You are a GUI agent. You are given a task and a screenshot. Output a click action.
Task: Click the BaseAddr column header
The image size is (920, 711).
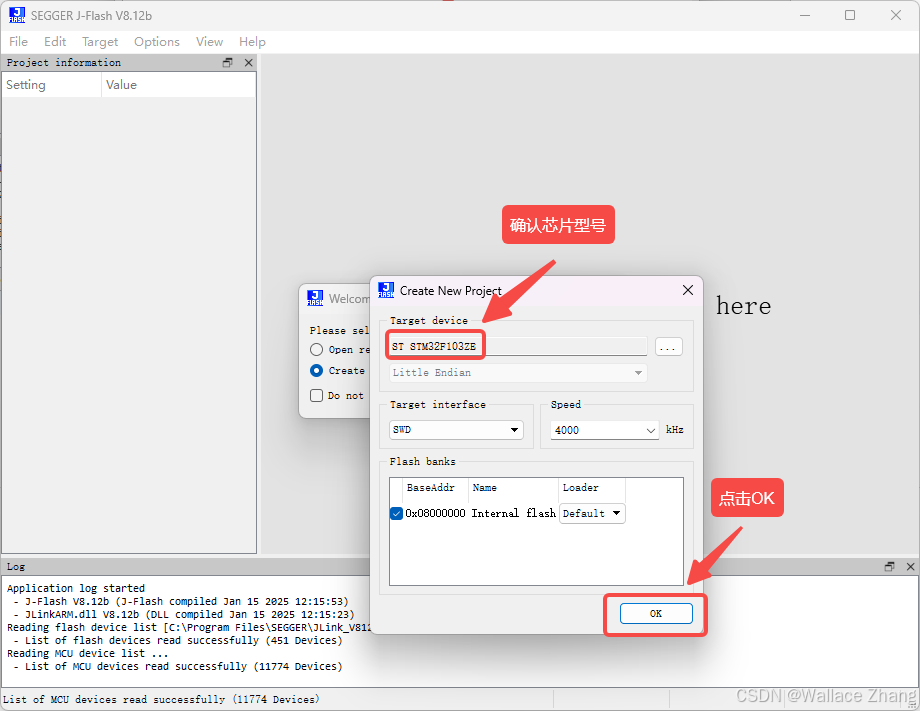(435, 488)
